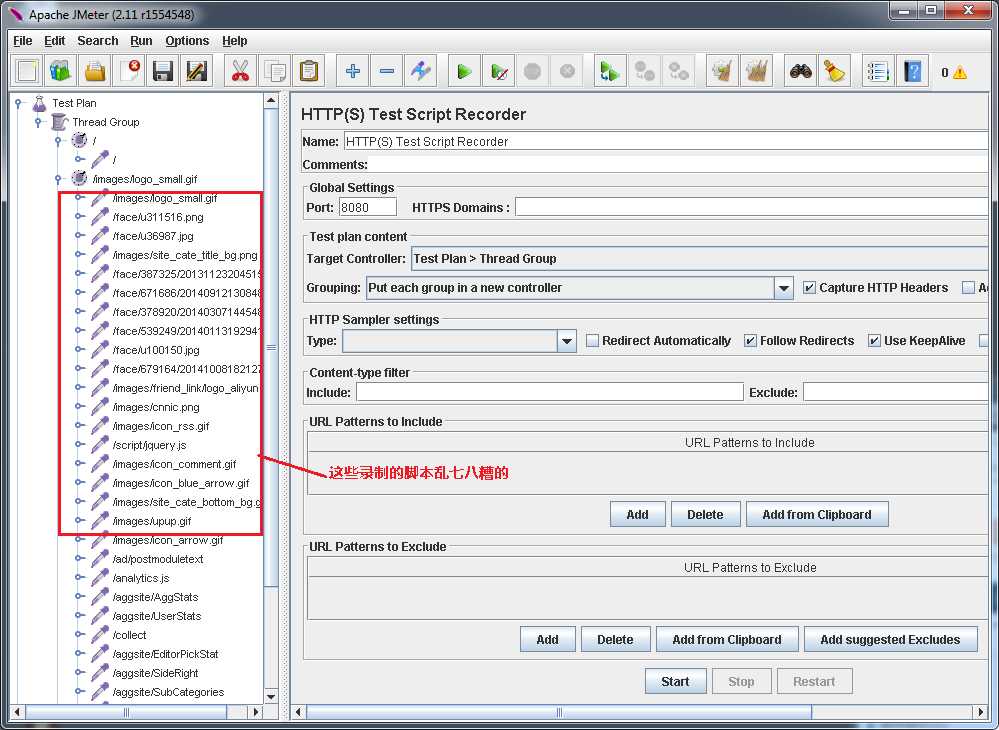Click Add under URL Patterns to Exclude
The image size is (999, 730).
click(x=547, y=640)
